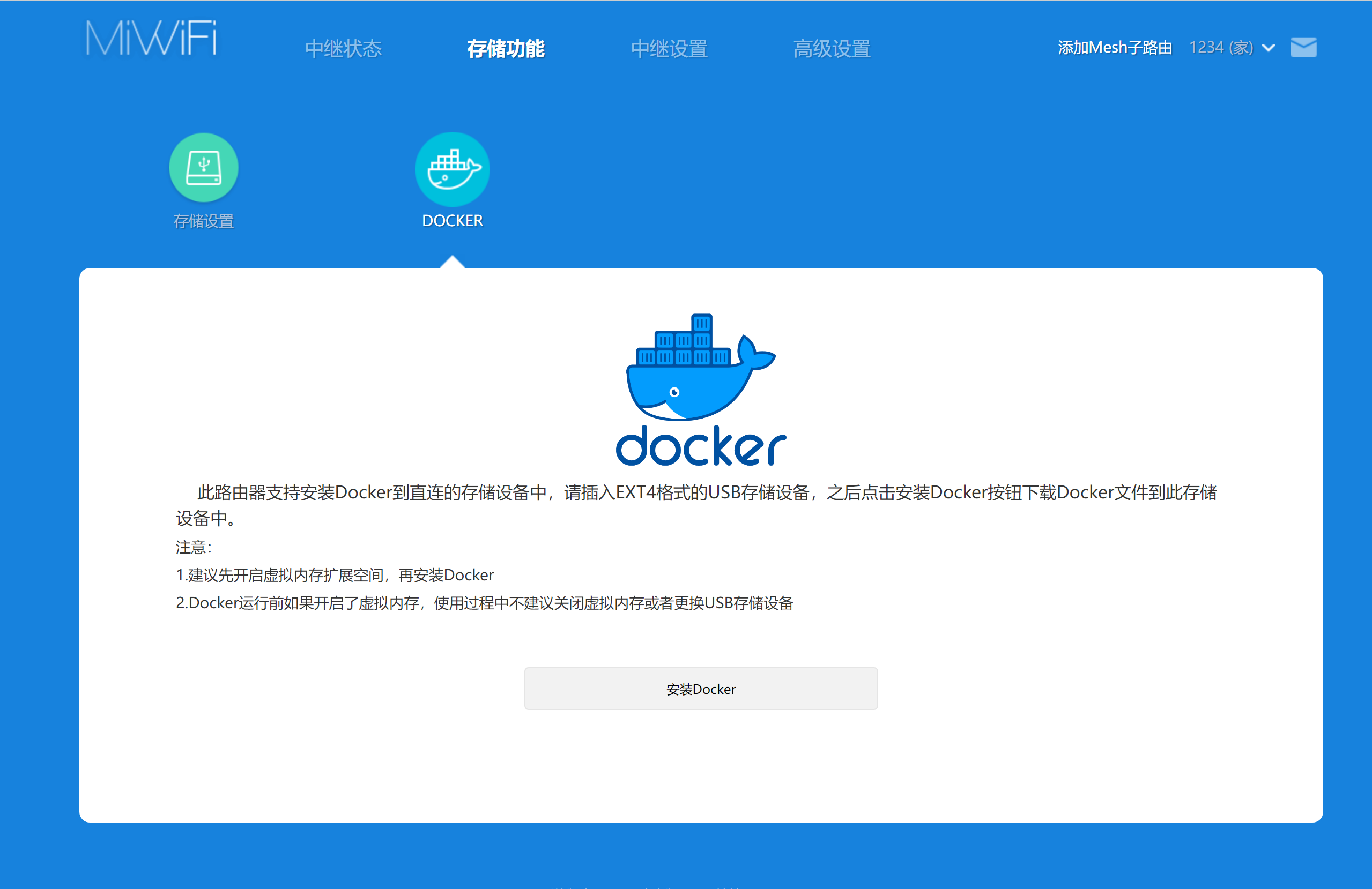
Task: Switch to the 中继设置 tab
Action: coord(669,49)
